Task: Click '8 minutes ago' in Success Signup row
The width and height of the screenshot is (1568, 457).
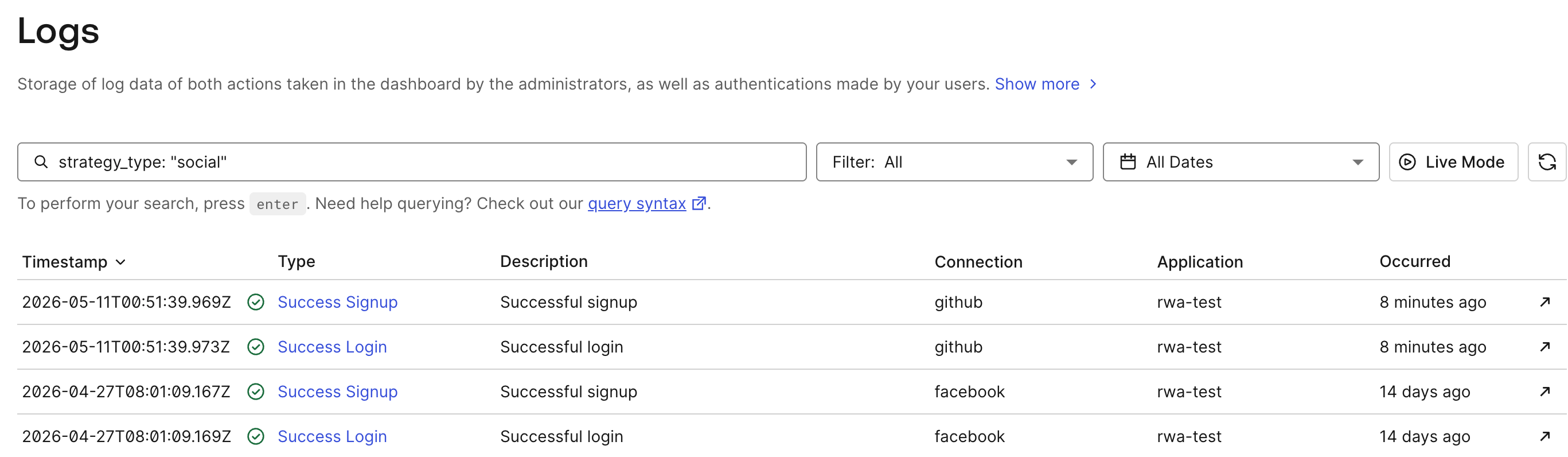Action: [x=1432, y=302]
